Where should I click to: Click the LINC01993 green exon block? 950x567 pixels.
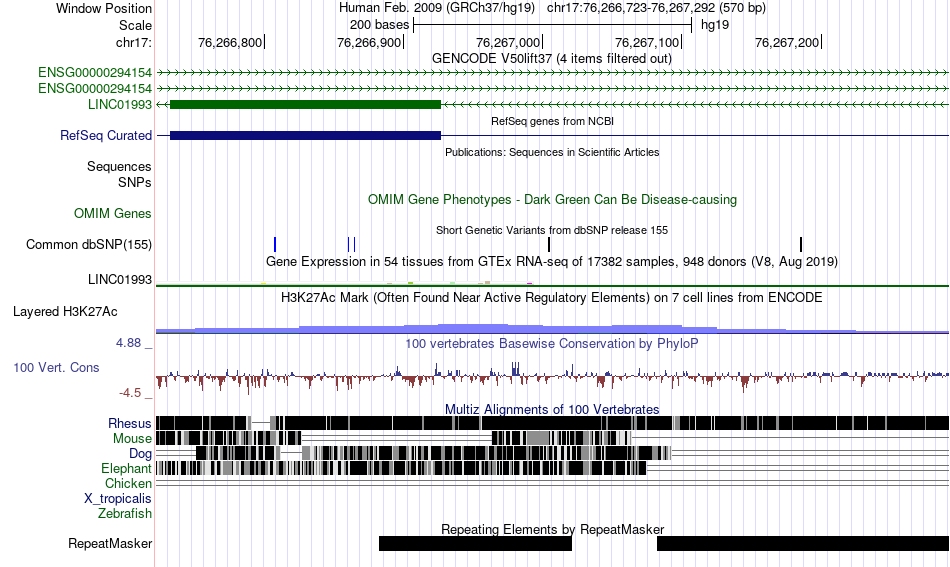(305, 104)
